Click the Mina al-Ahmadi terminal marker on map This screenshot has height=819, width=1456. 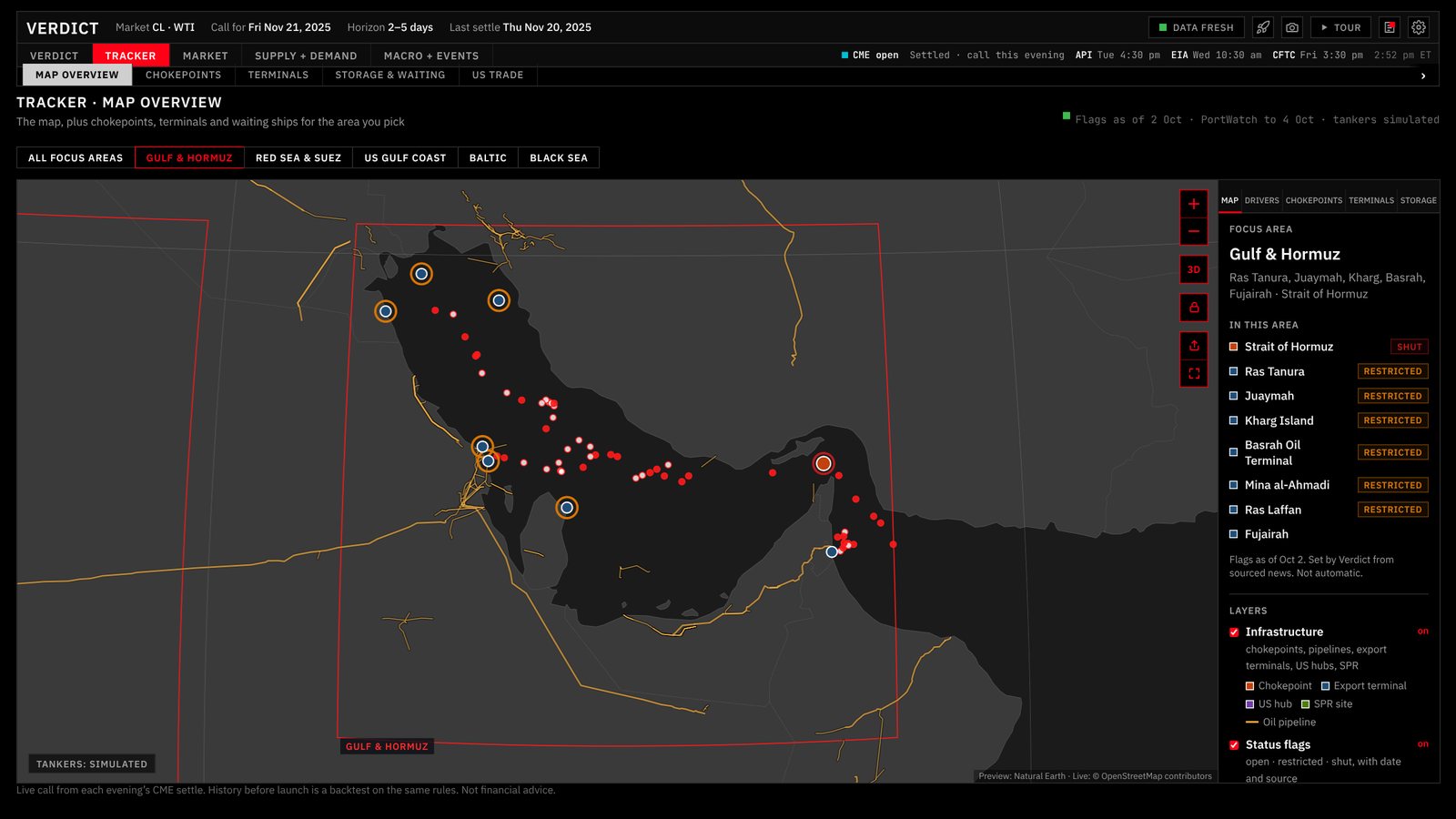[386, 311]
